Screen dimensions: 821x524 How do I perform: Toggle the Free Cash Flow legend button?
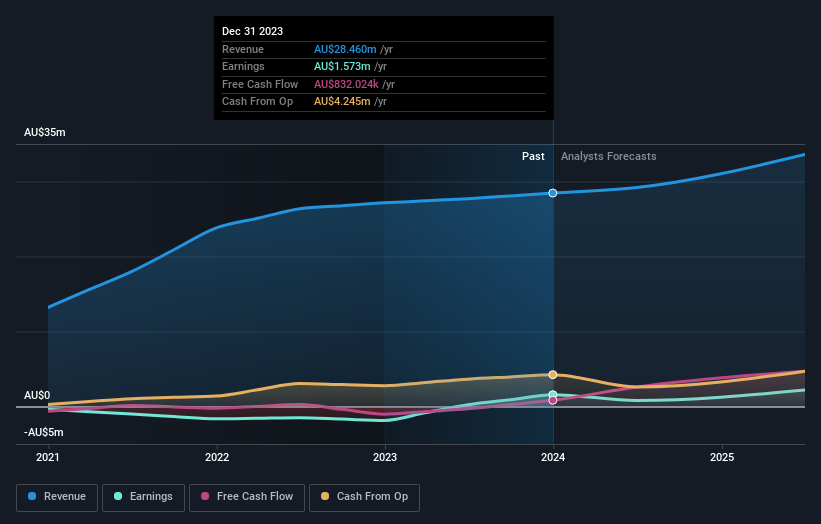point(247,497)
